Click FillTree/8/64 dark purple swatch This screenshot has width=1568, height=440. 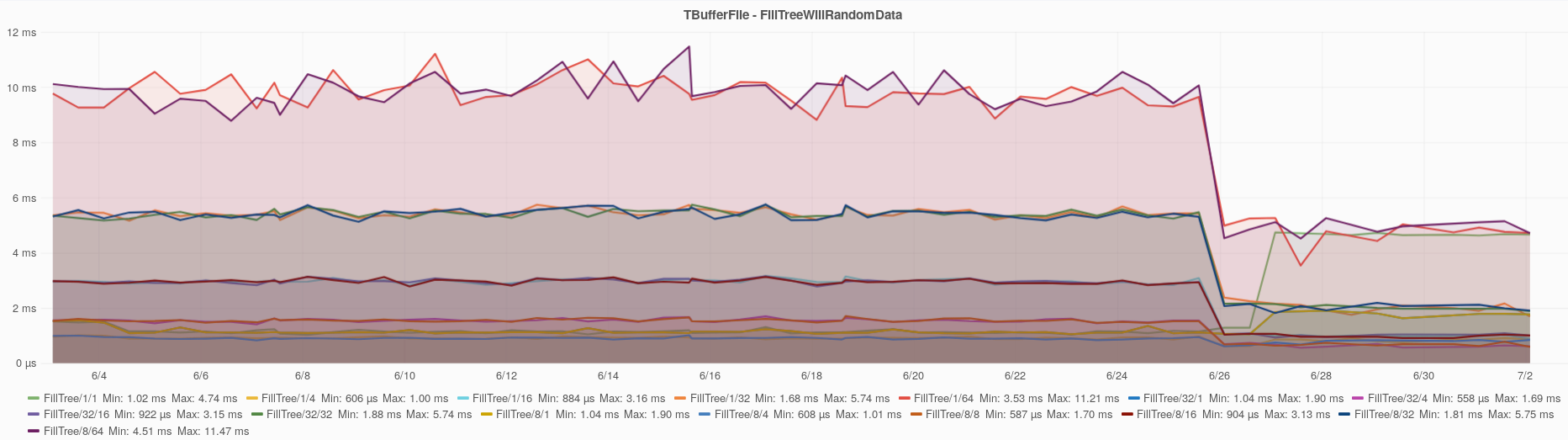click(34, 431)
